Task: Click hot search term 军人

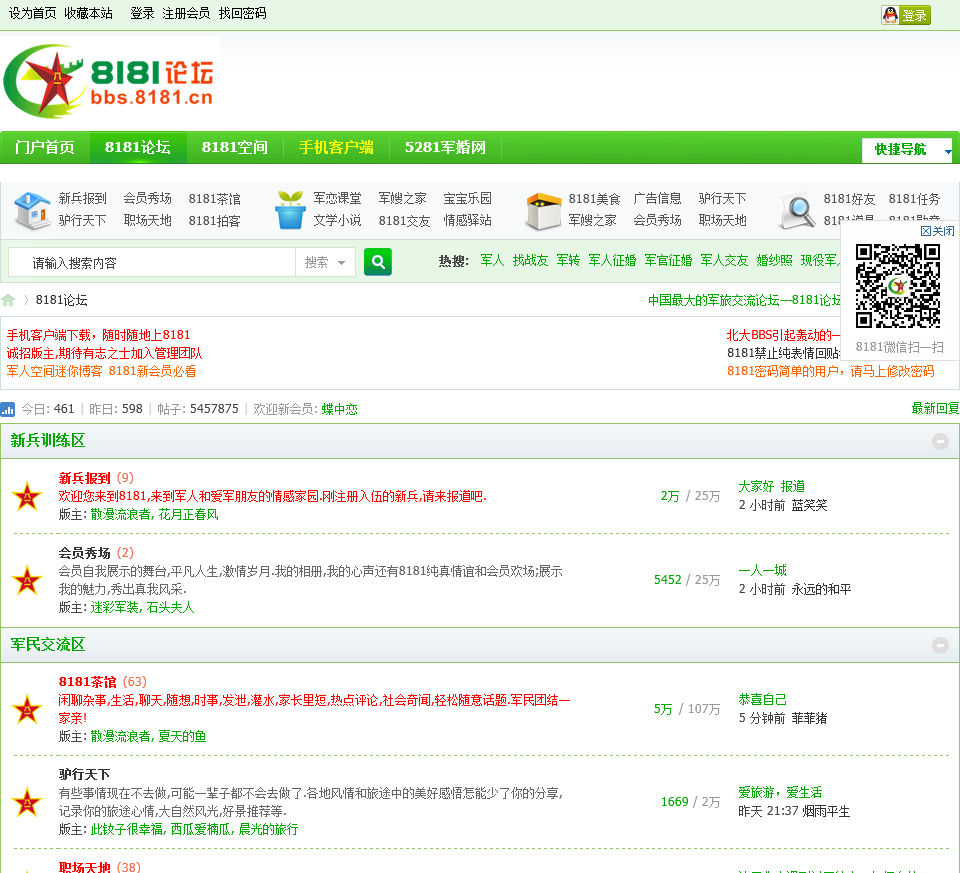Action: point(492,260)
